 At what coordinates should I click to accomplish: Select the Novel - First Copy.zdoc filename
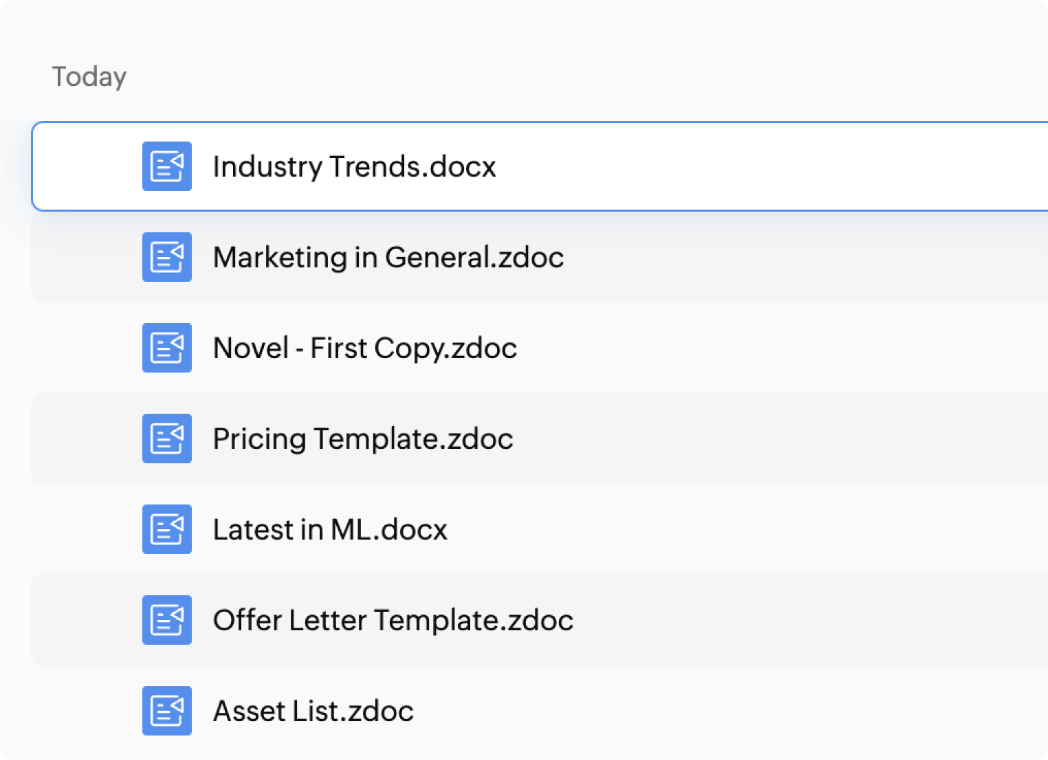point(365,348)
